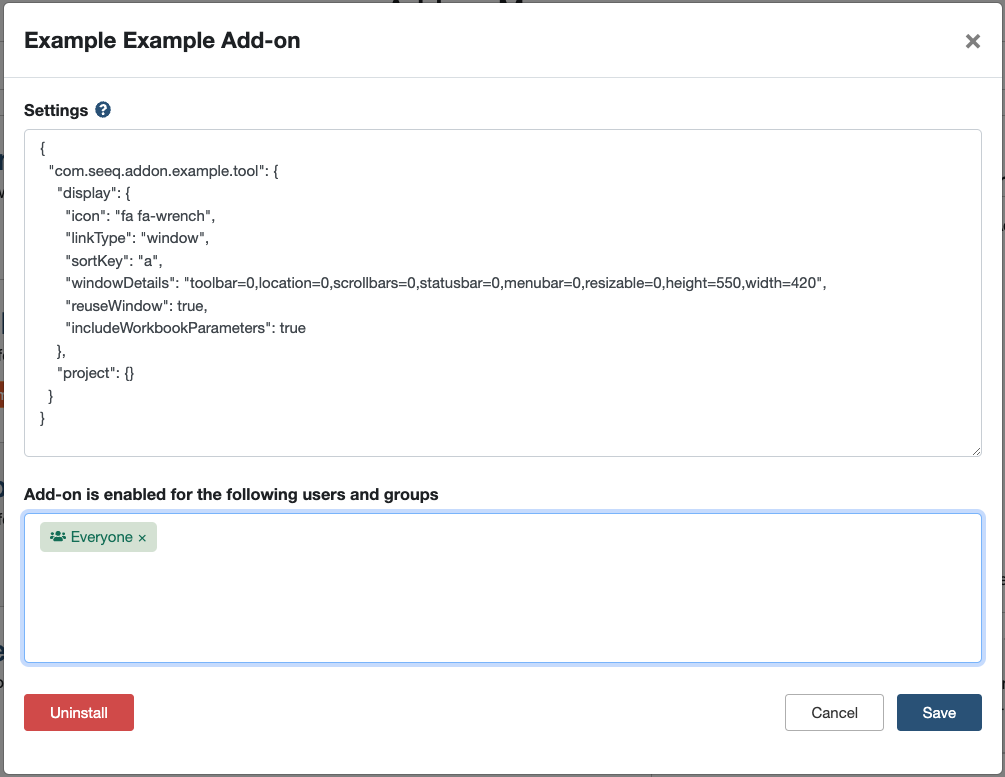Select the Everyone tag label

[x=101, y=537]
